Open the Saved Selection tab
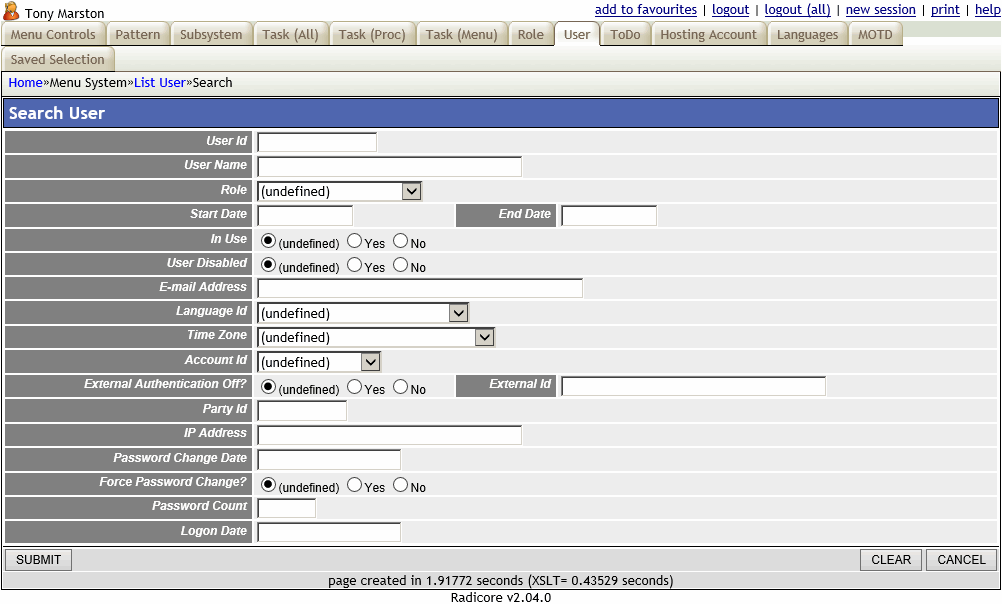The image size is (1002, 604). (57, 59)
